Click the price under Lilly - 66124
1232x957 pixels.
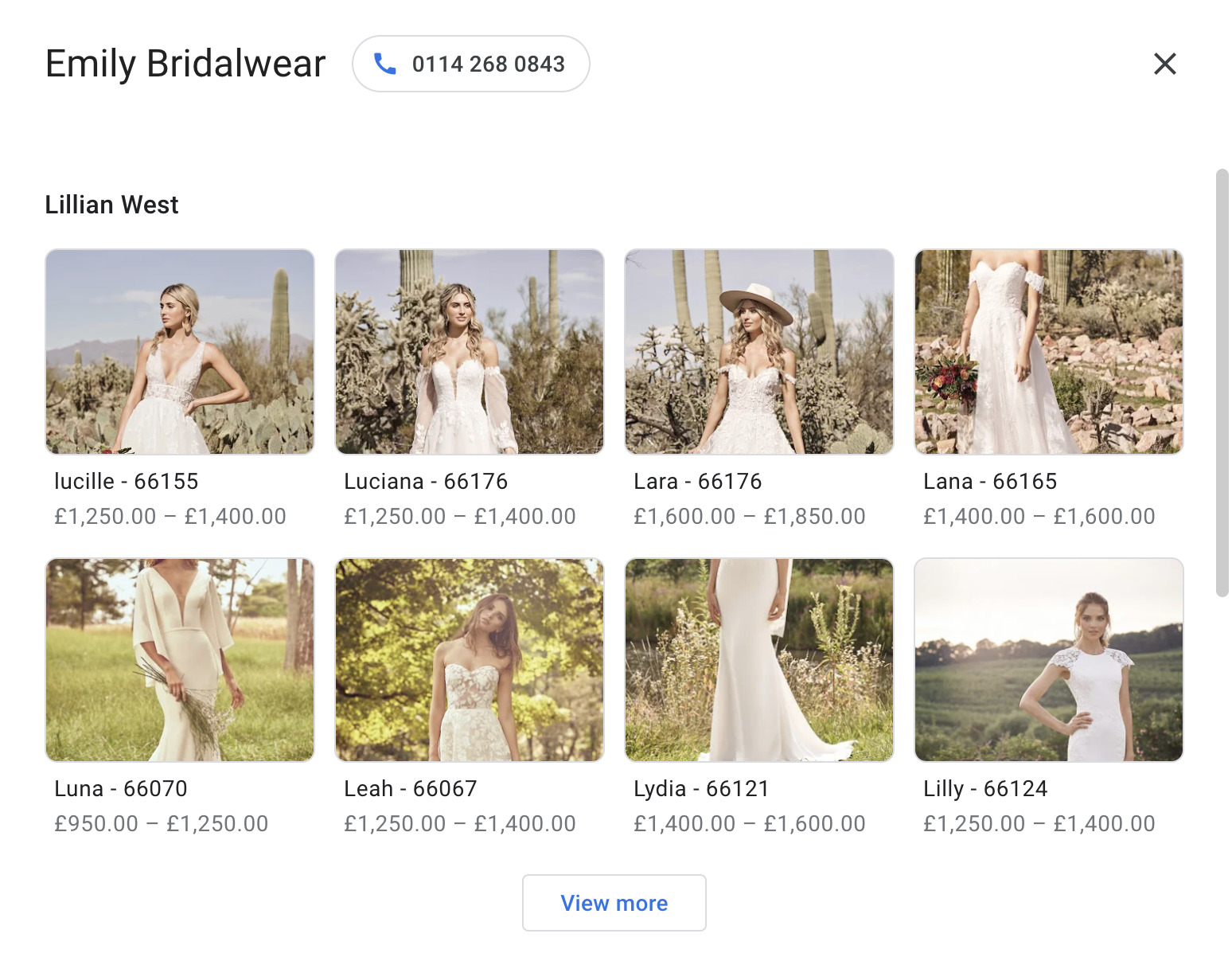pyautogui.click(x=1039, y=824)
